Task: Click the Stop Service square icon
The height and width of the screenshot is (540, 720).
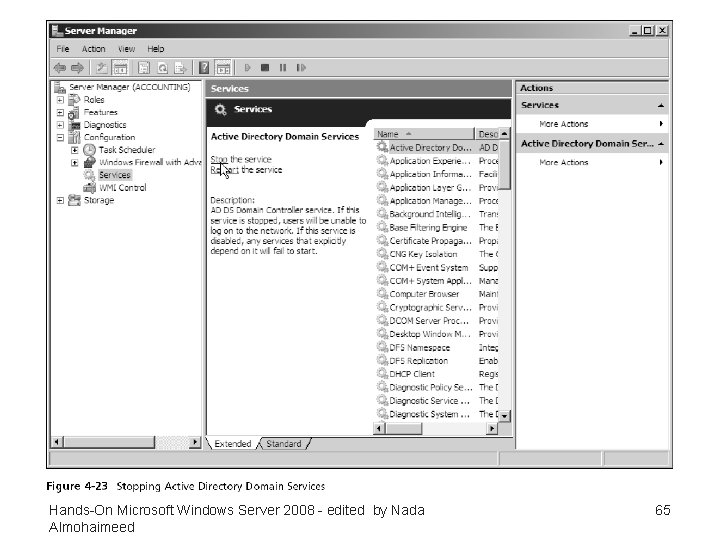Action: click(x=265, y=68)
